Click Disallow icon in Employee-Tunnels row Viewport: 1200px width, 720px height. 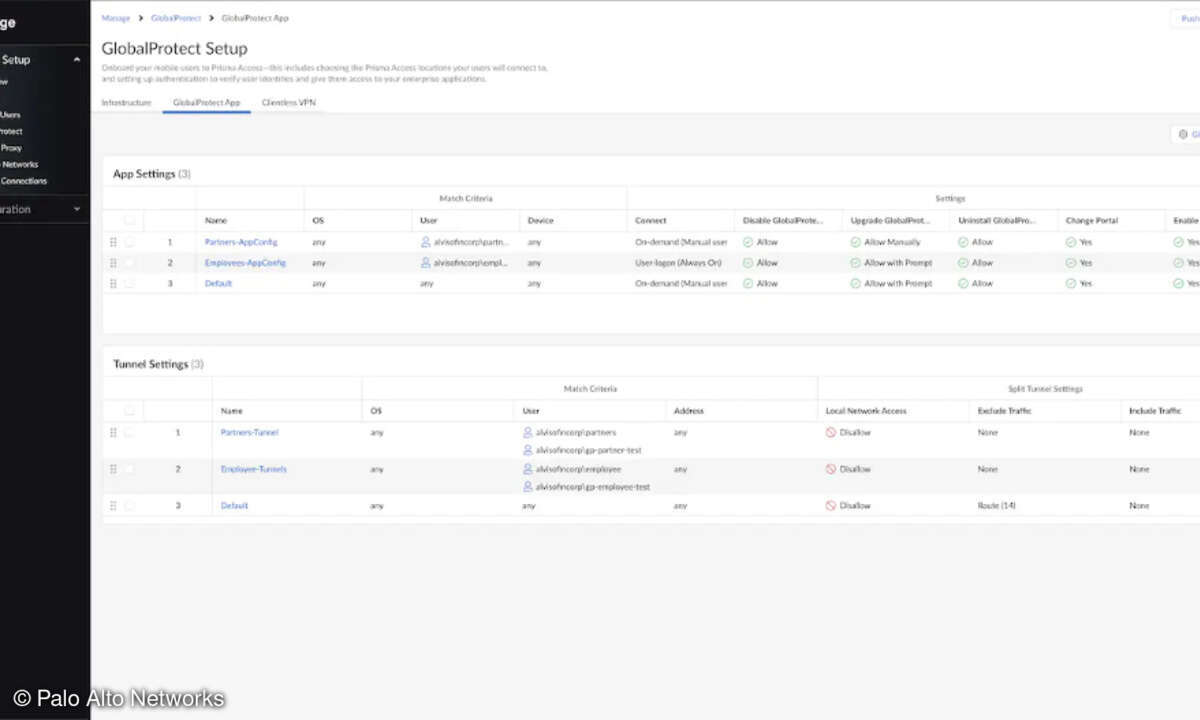pyautogui.click(x=831, y=469)
